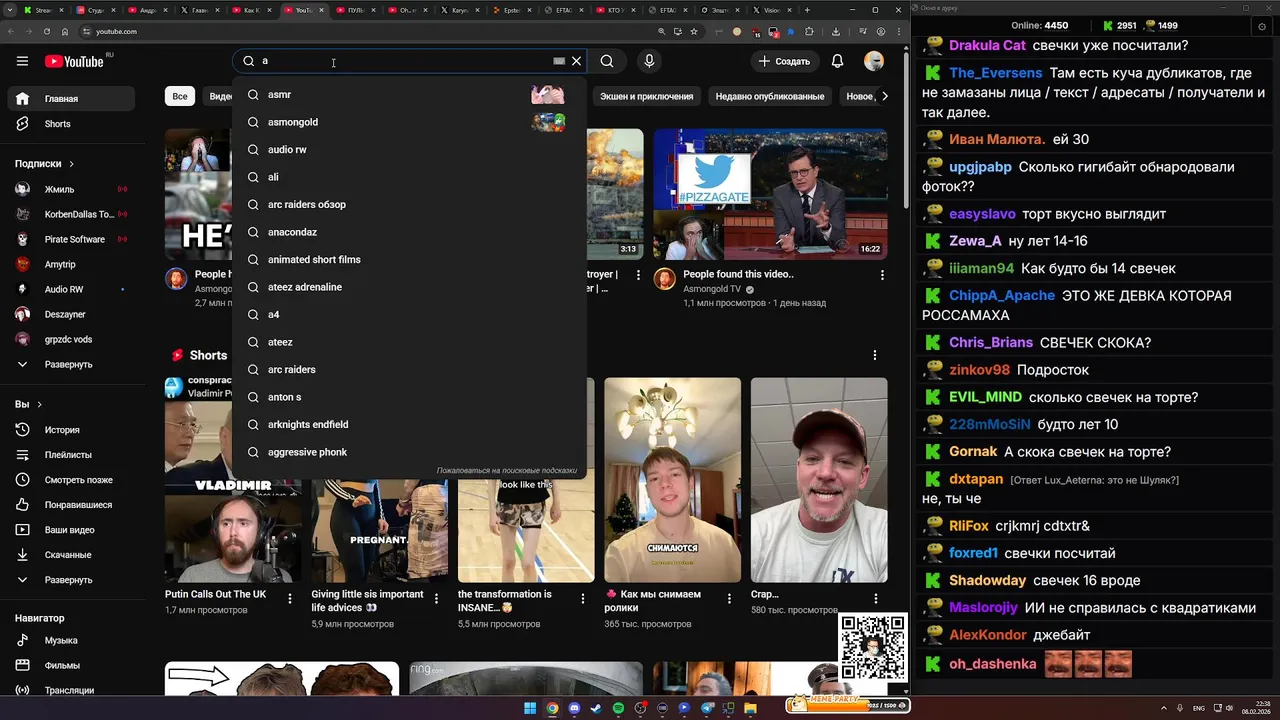Open Фильмы in the Навигатор section
This screenshot has height=720, width=1280.
pos(70,665)
